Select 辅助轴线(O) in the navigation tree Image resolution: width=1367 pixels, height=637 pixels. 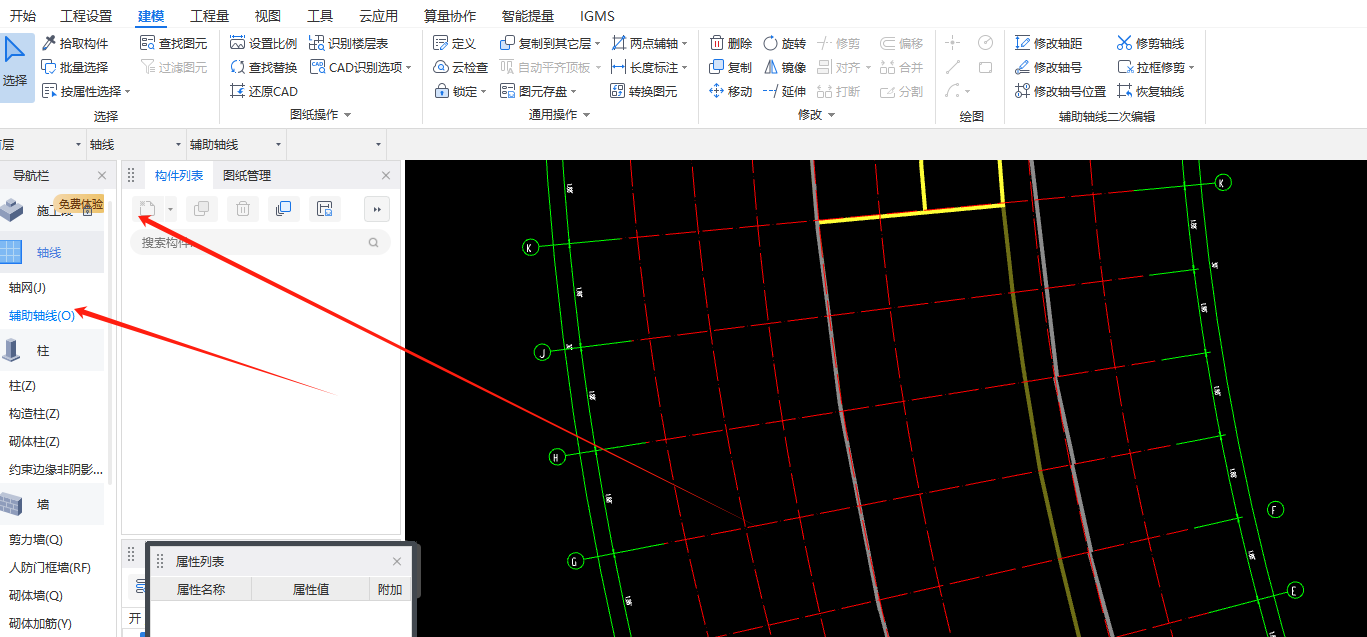pyautogui.click(x=42, y=315)
